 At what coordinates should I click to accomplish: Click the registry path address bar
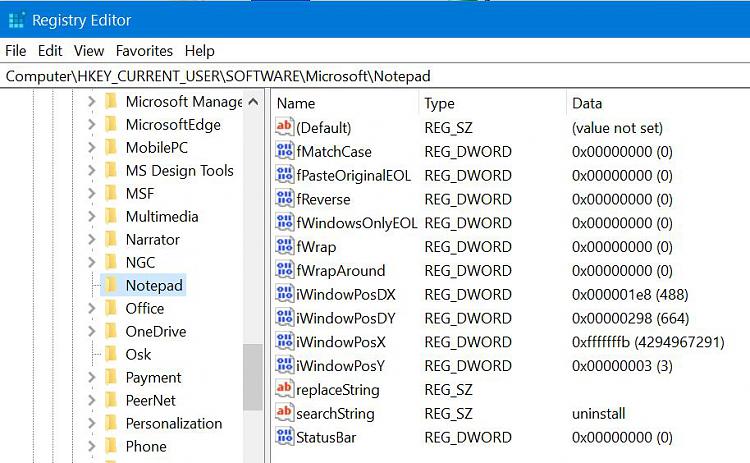[x=375, y=76]
